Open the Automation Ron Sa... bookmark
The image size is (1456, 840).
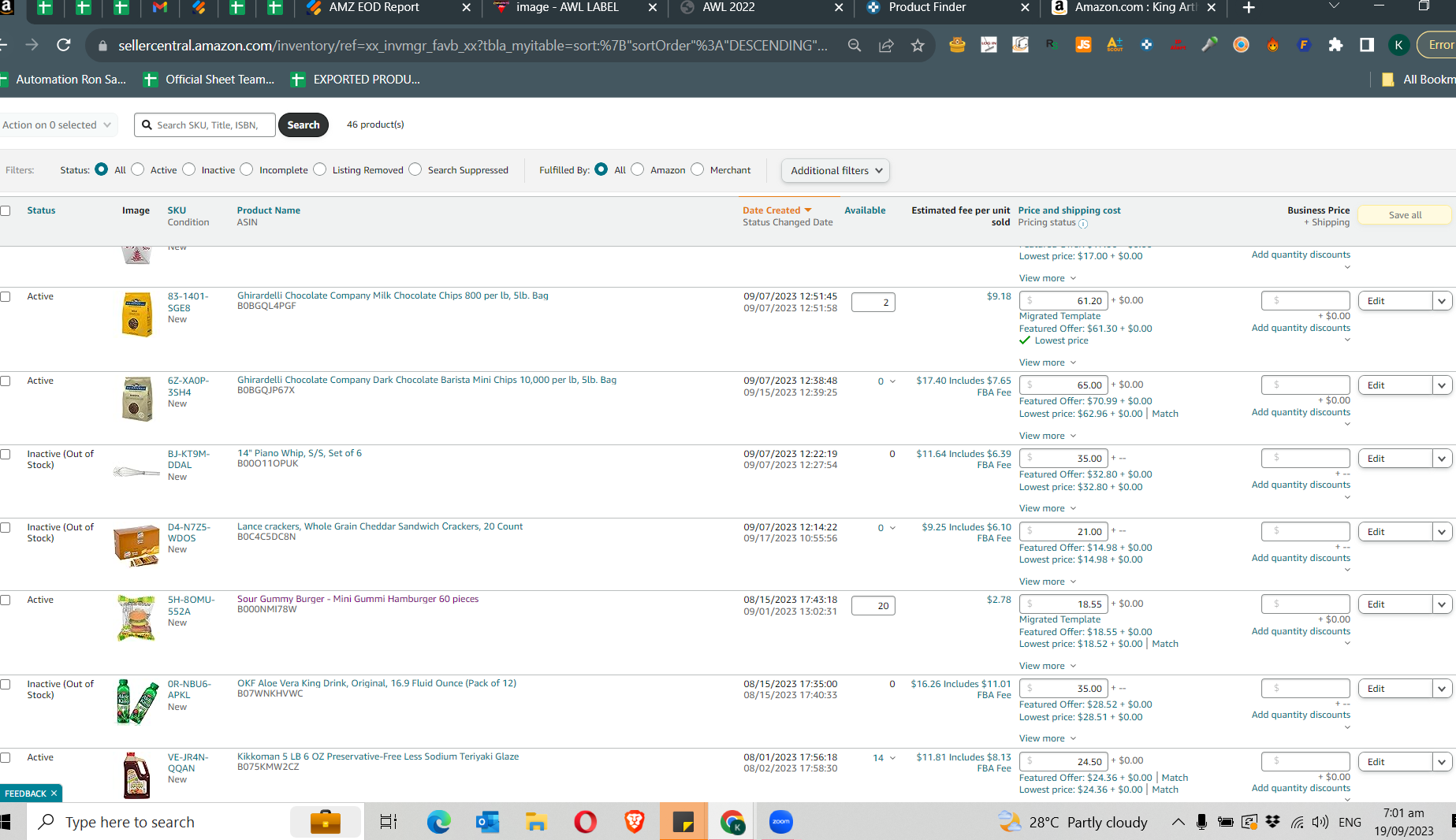[63, 79]
